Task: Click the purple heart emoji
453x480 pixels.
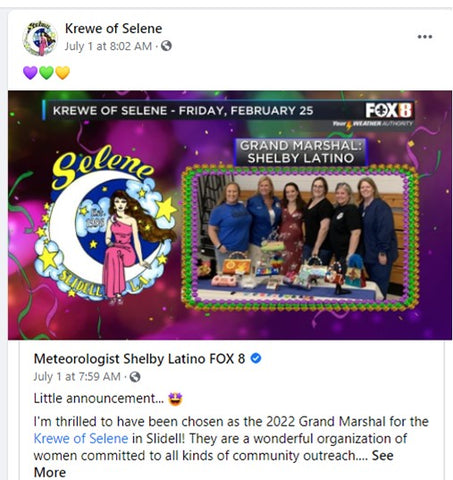Action: click(30, 72)
